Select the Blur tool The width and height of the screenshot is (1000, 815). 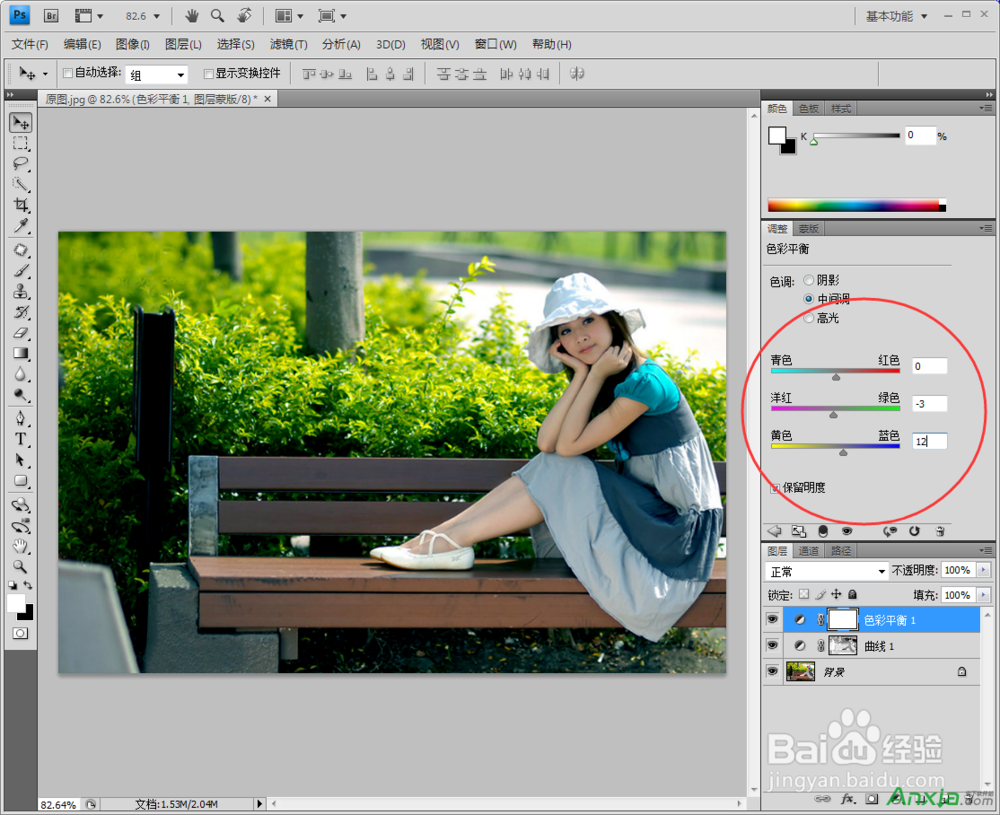(20, 374)
